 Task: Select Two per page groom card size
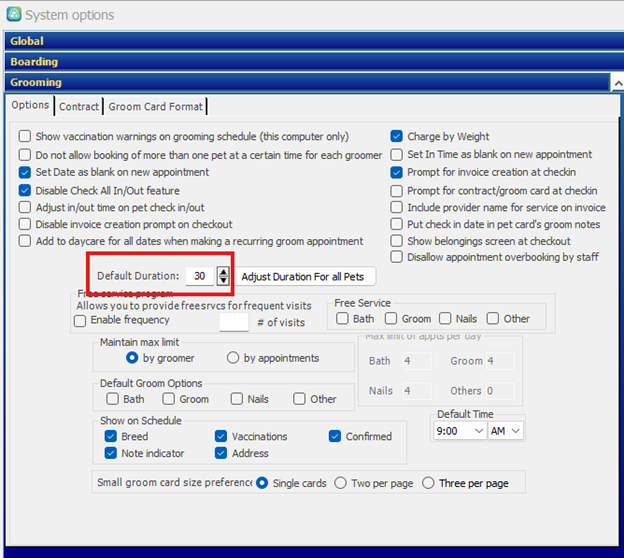(340, 483)
